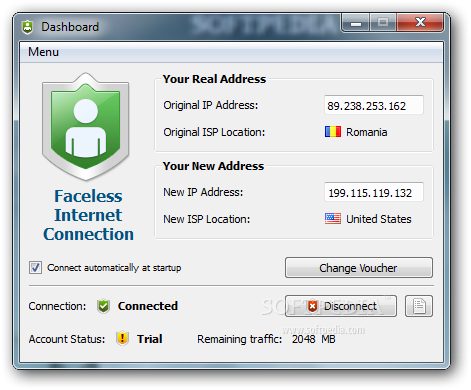Click the Trial account status text

(150, 339)
